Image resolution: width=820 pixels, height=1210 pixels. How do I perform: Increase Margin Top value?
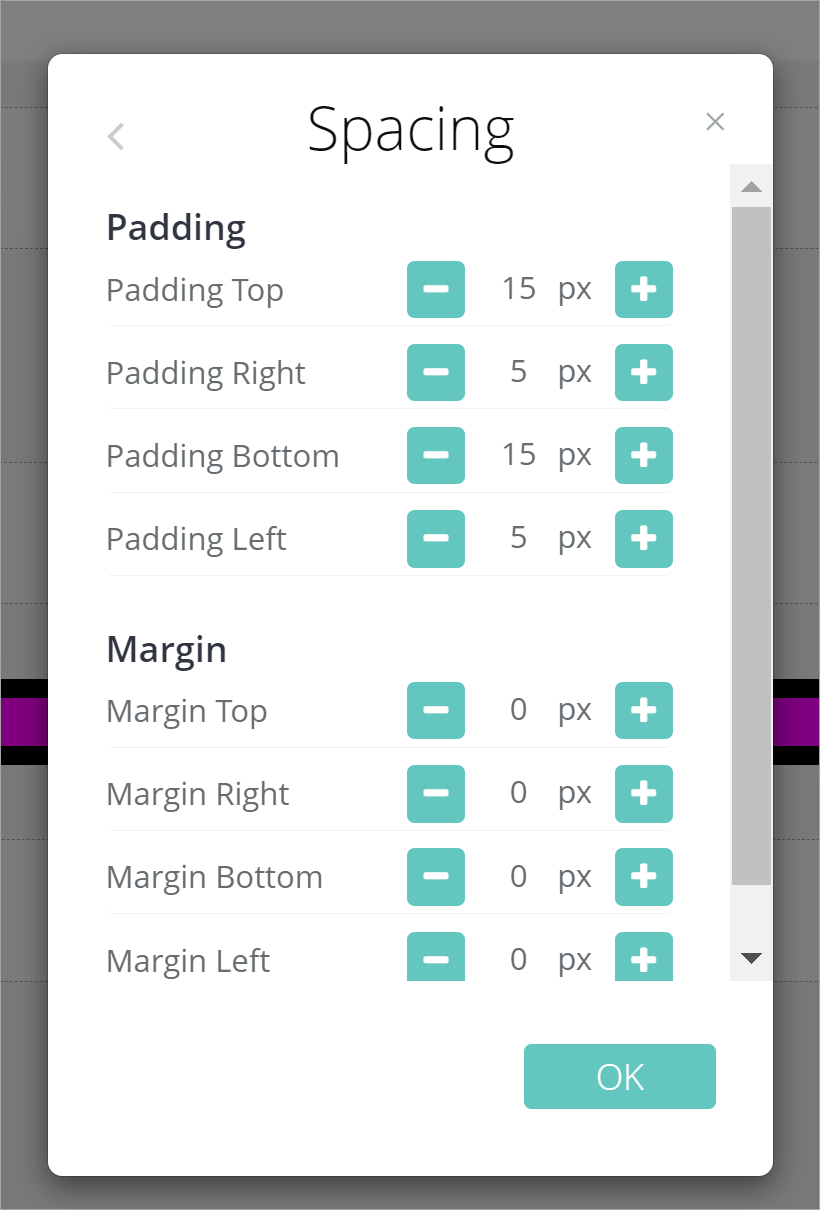click(644, 711)
